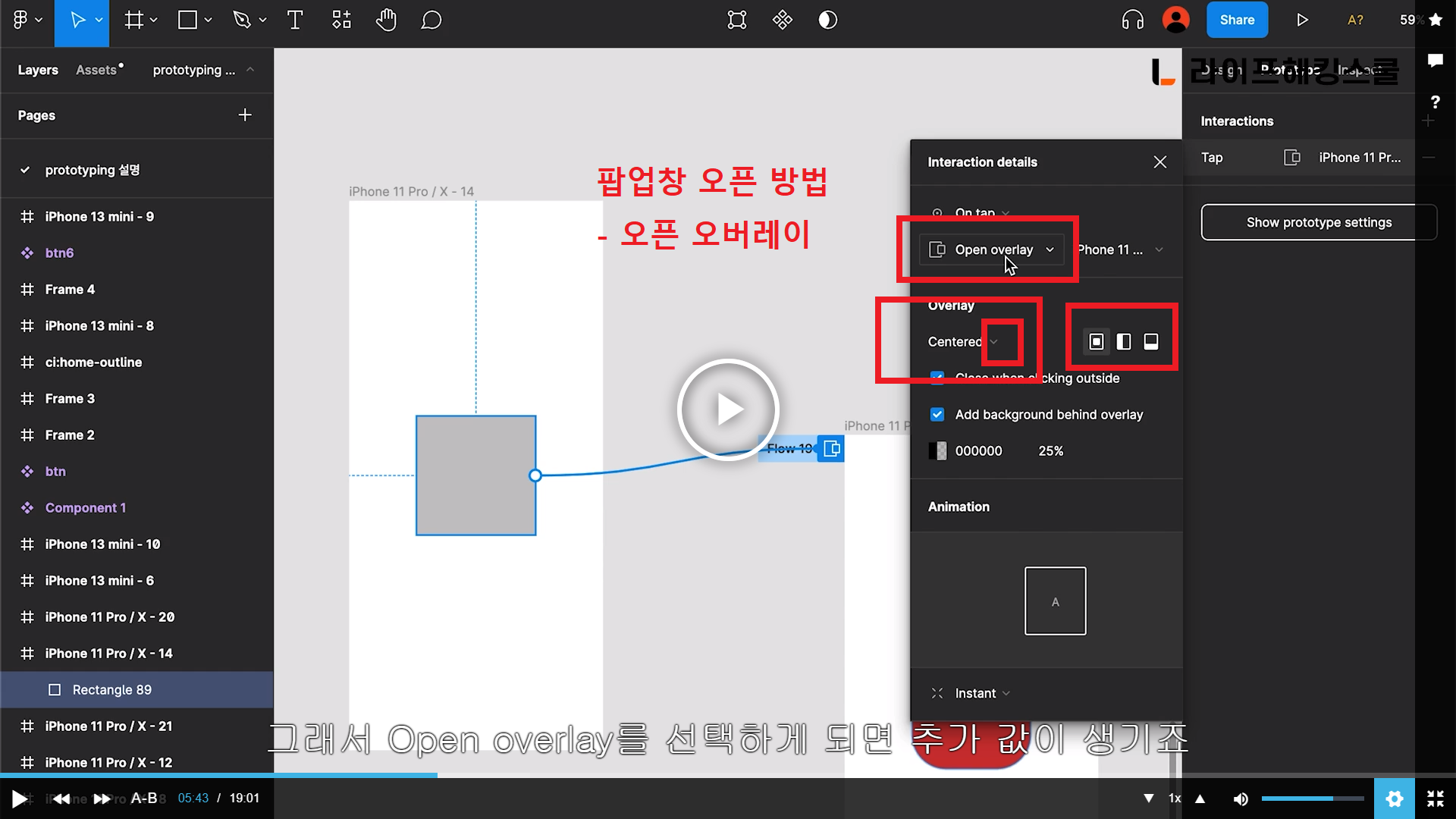Select the Hand tool
Viewport: 1456px width, 819px height.
click(x=386, y=20)
